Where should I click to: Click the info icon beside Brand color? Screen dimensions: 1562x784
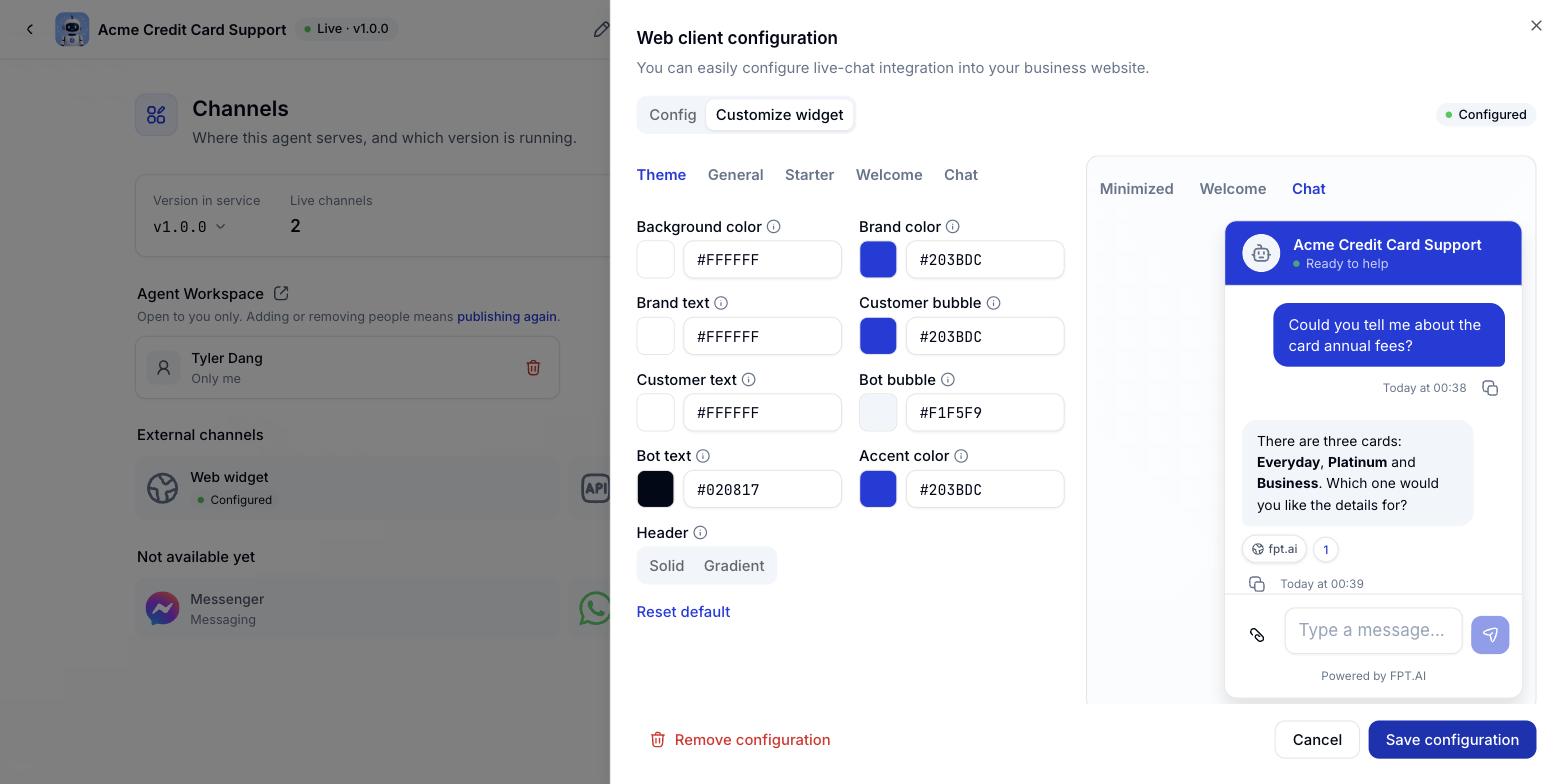point(953,227)
